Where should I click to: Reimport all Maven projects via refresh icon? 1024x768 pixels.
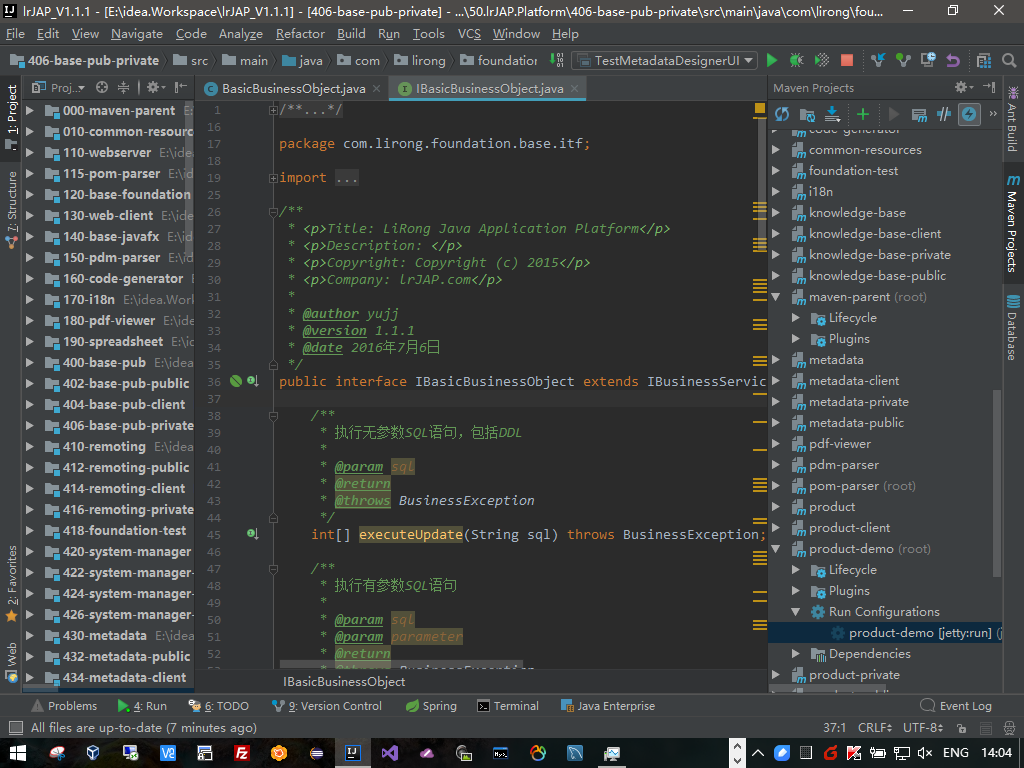pyautogui.click(x=782, y=114)
